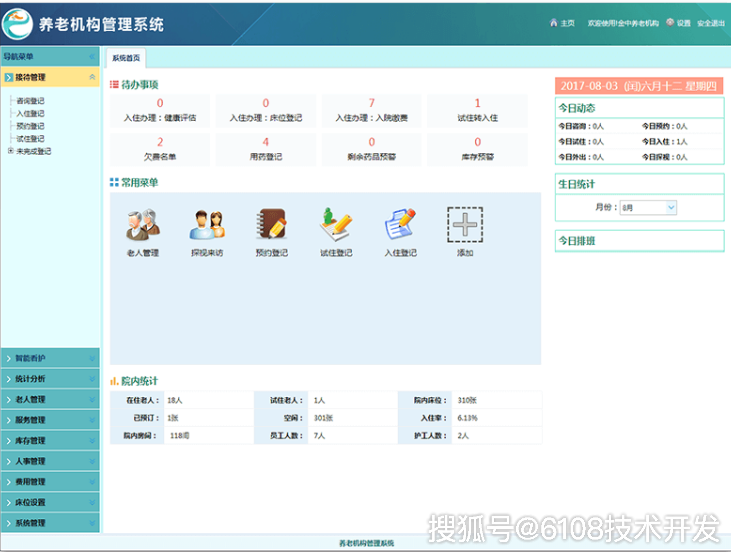Open 剩余药品预警 pending card

(x=372, y=150)
